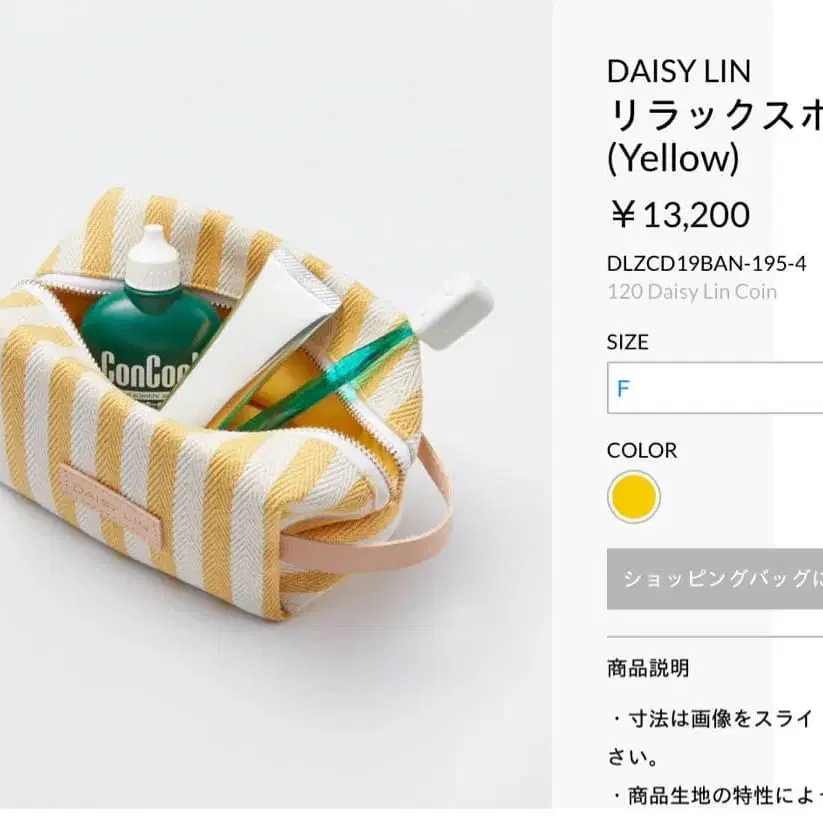Open the 120 Daisy Lin Coin info
Screen dimensions: 823x823
[692, 292]
